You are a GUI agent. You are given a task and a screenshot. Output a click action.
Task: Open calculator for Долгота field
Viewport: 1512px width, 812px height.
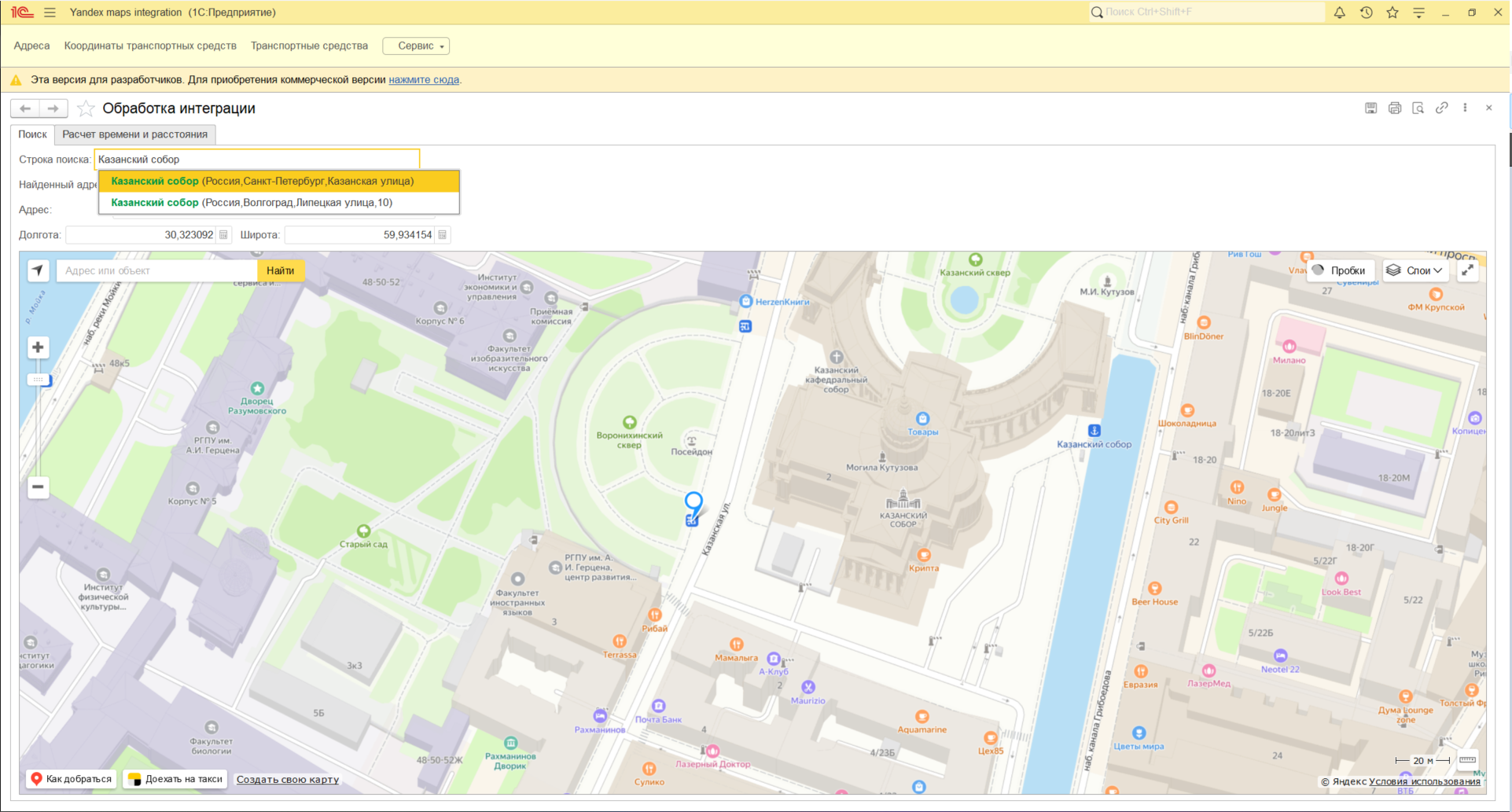[x=223, y=235]
